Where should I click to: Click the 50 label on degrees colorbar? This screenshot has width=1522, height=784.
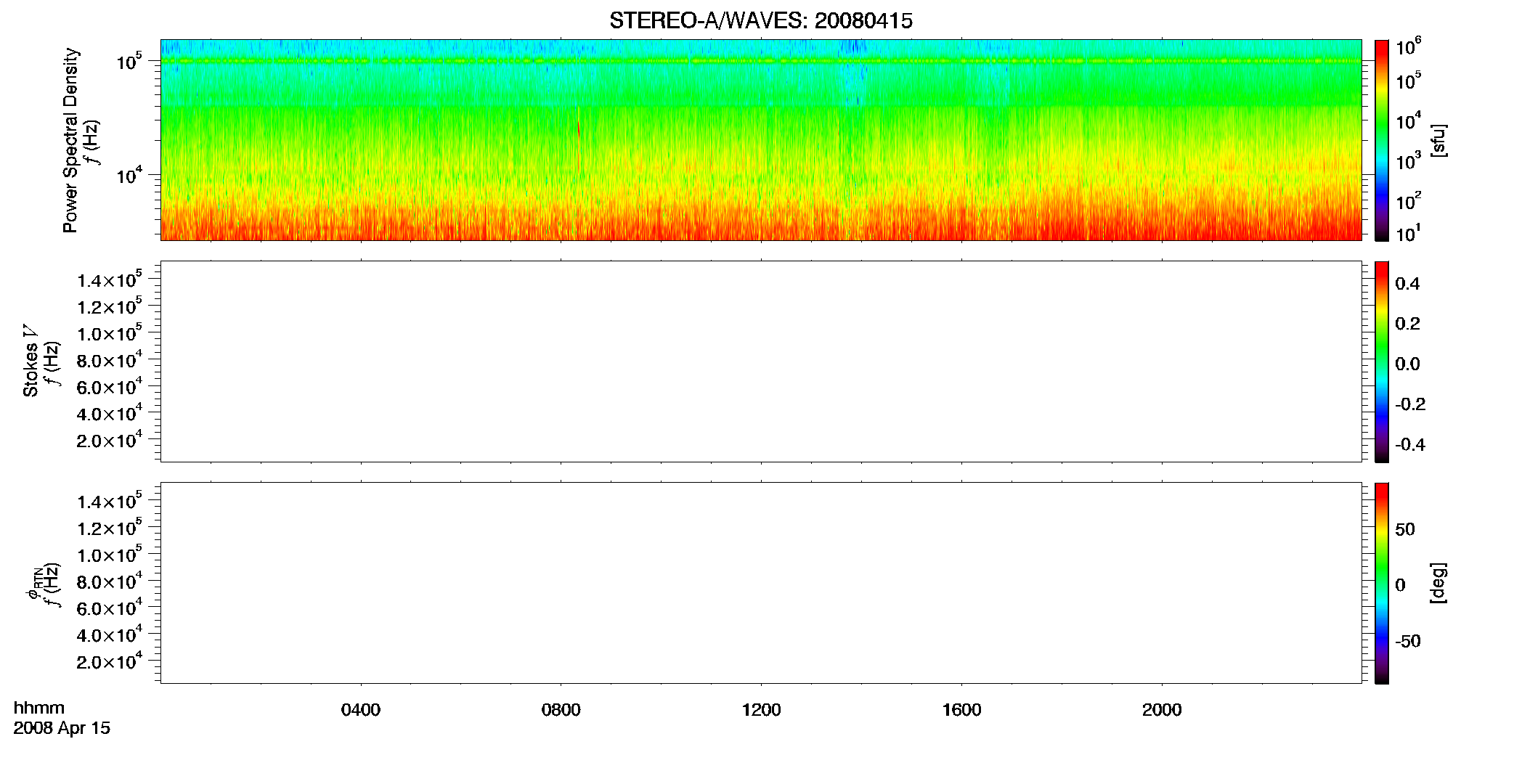click(1405, 529)
